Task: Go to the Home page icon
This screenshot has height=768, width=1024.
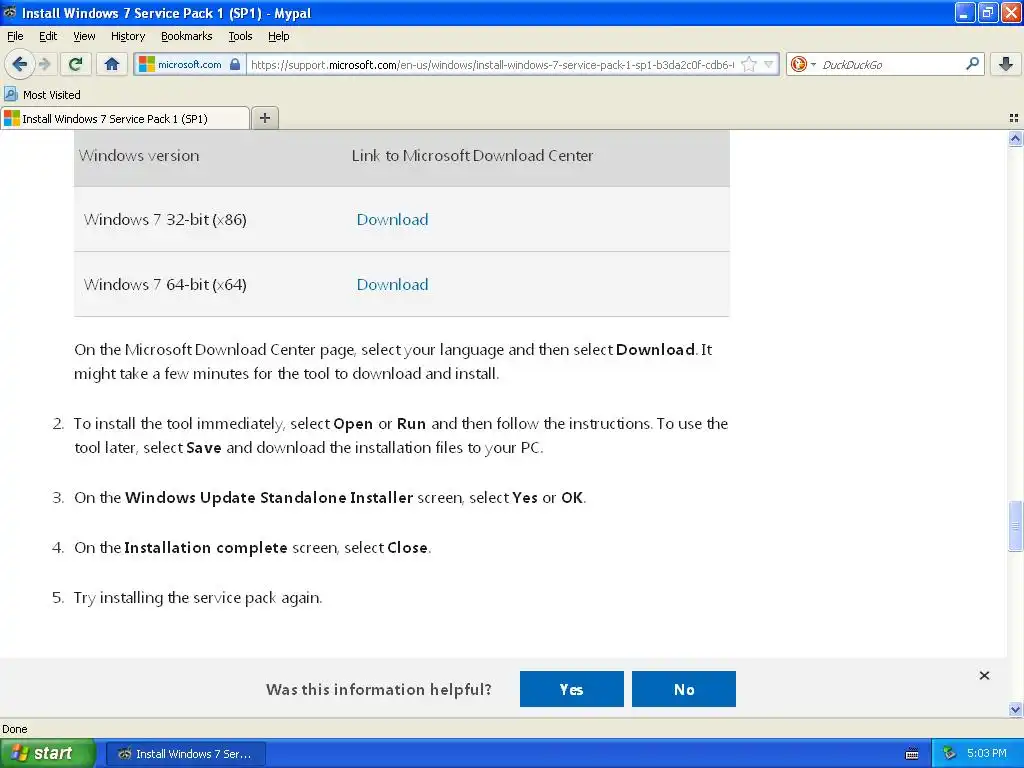Action: pos(112,64)
